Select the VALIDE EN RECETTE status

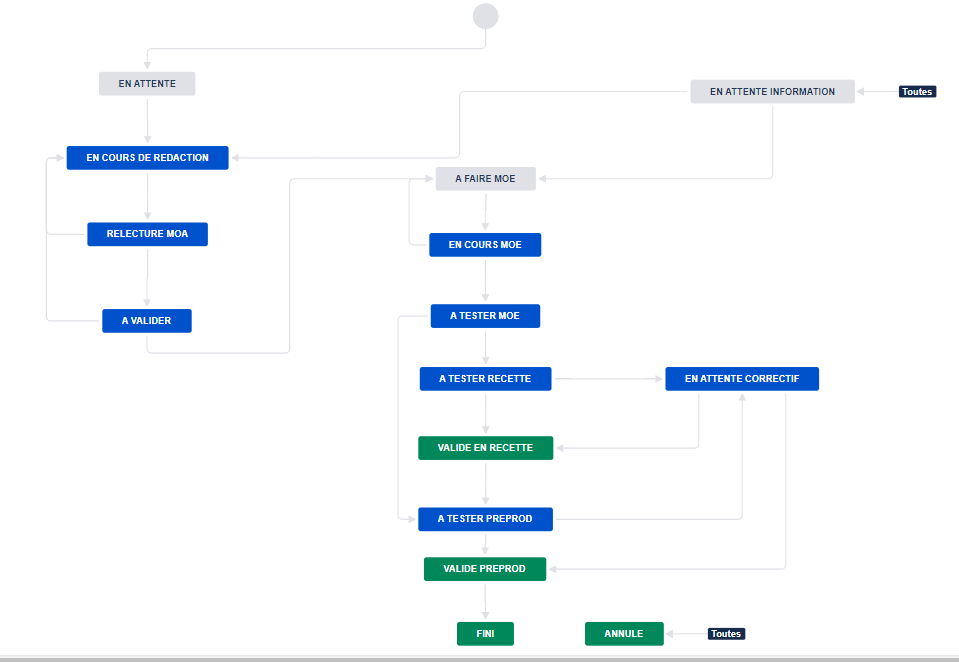(x=486, y=448)
